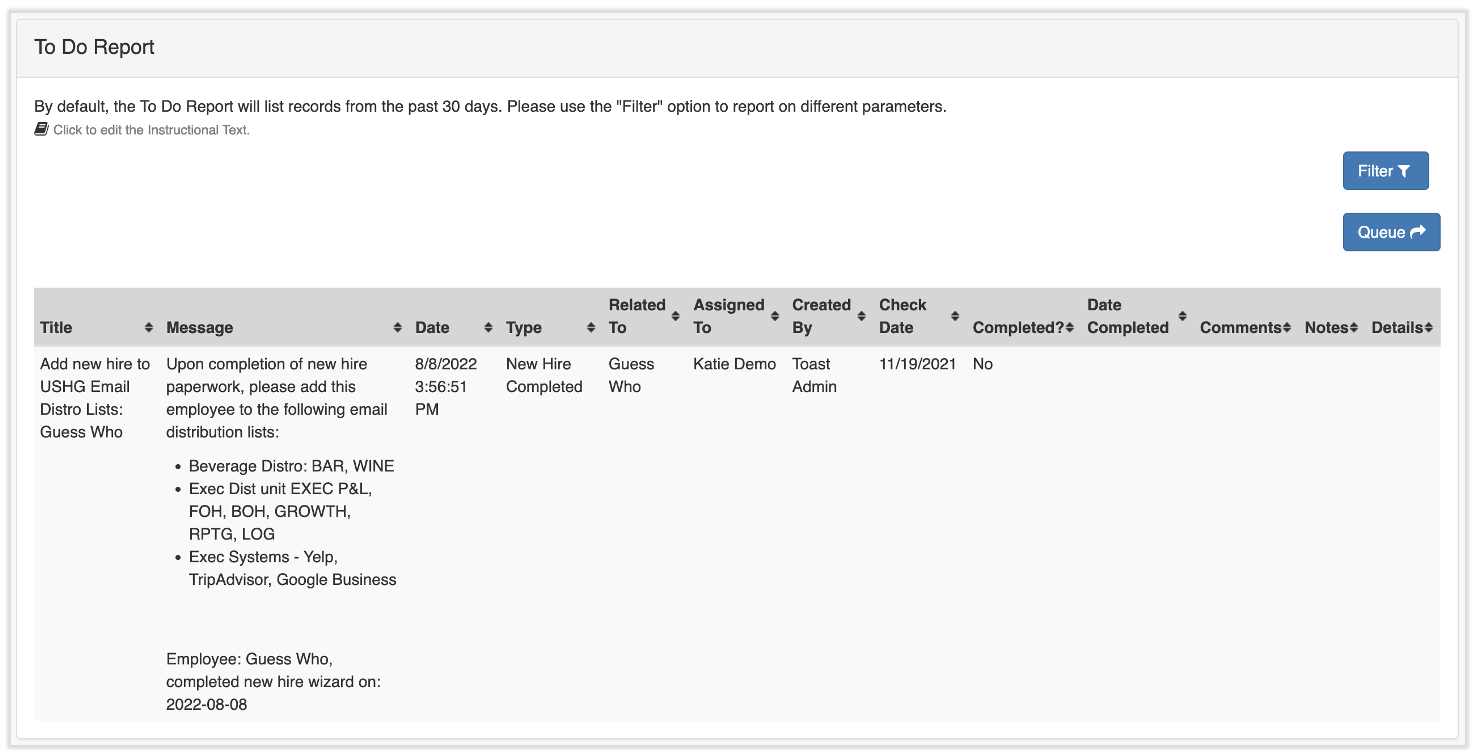Sort by Date column sort arrows
This screenshot has height=754, width=1476.
coord(488,328)
